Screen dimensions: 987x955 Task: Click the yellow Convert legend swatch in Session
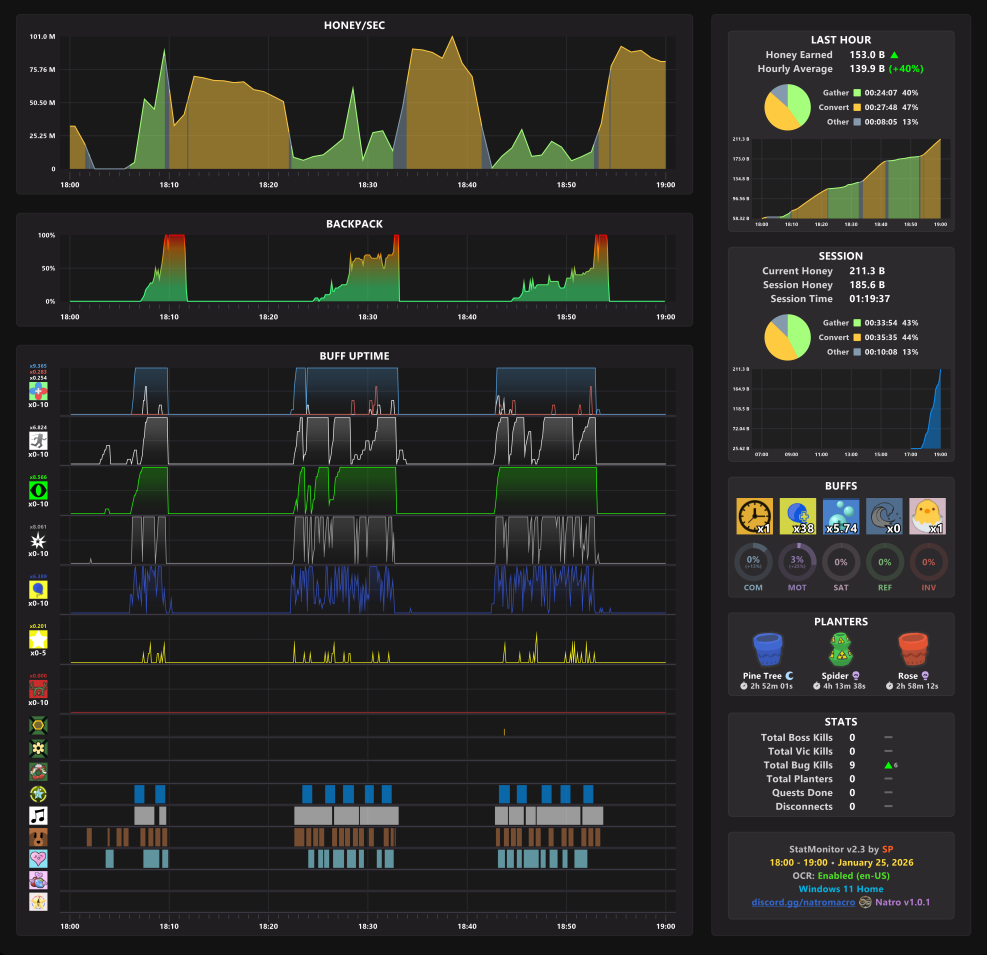tap(857, 337)
